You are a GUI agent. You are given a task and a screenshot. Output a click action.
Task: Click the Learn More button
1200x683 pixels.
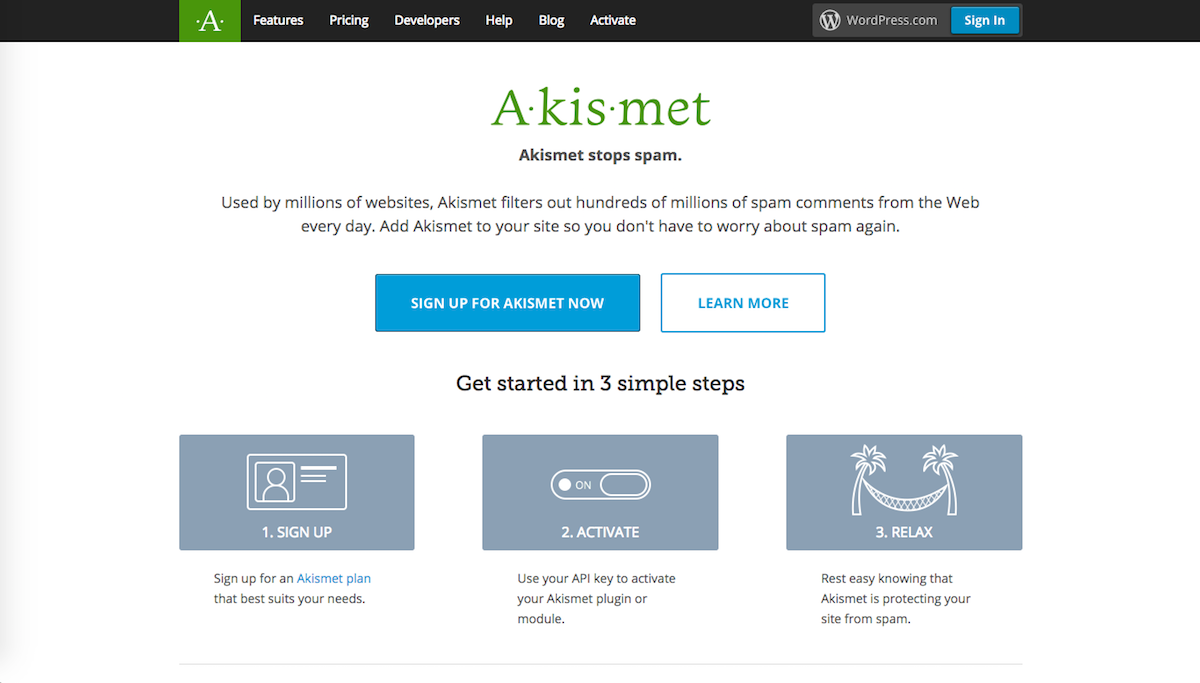[x=743, y=303]
